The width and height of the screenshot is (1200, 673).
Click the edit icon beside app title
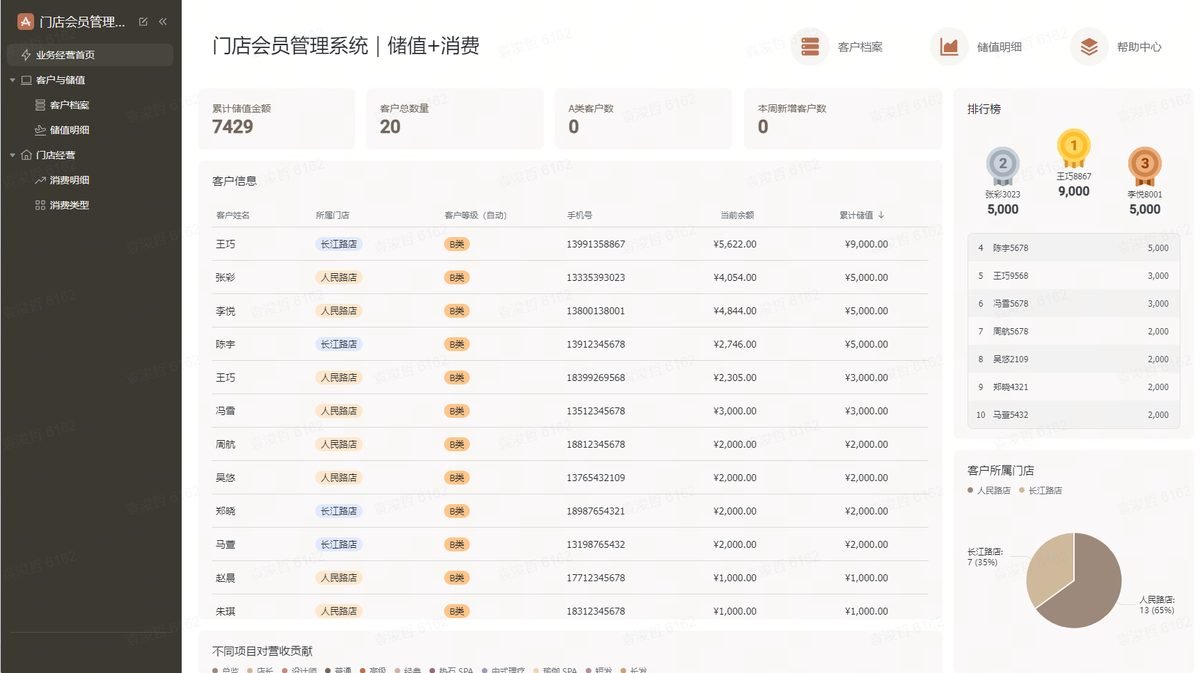143,21
